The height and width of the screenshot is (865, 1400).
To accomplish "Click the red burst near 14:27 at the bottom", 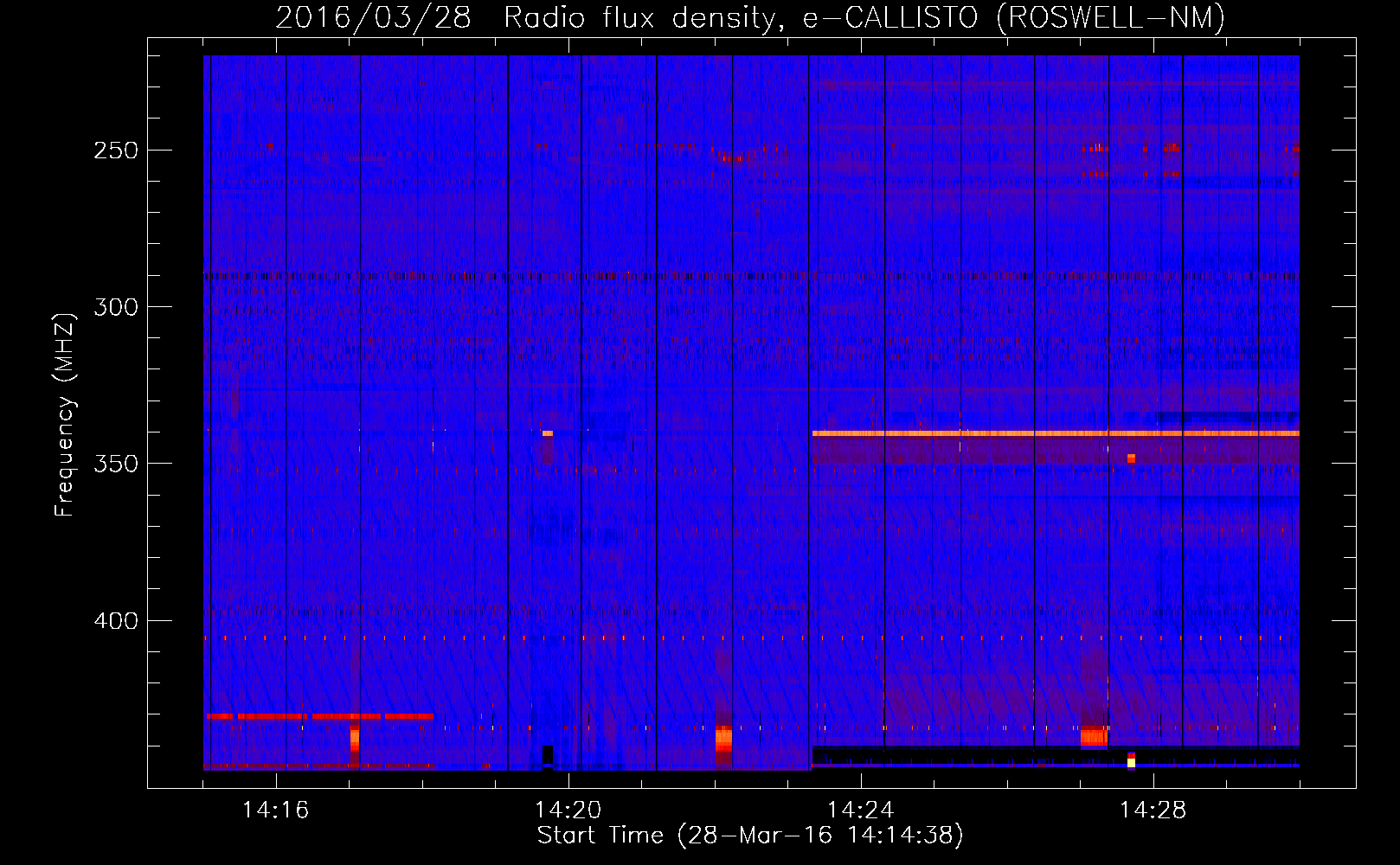I will tap(1094, 736).
